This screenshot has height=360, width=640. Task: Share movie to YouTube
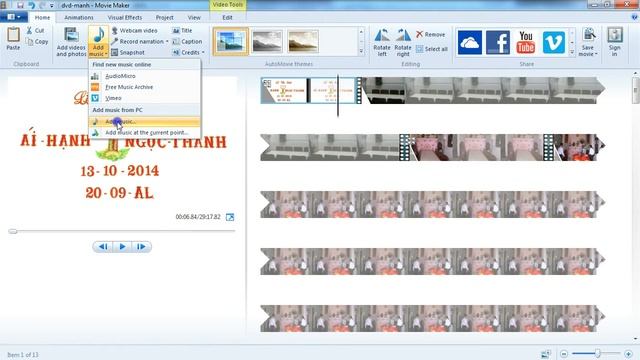pyautogui.click(x=526, y=42)
